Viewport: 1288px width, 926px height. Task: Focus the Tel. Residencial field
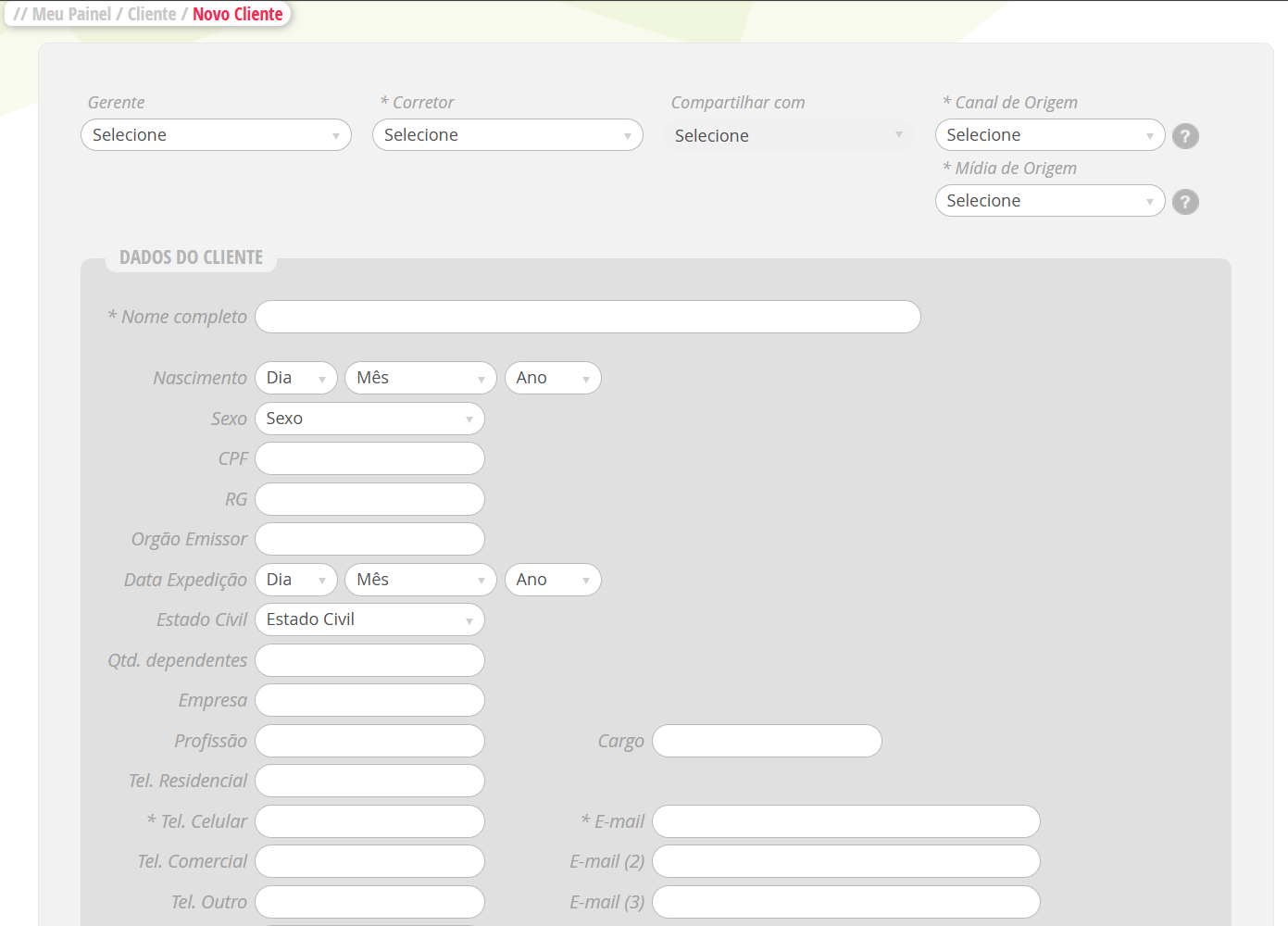click(x=369, y=781)
